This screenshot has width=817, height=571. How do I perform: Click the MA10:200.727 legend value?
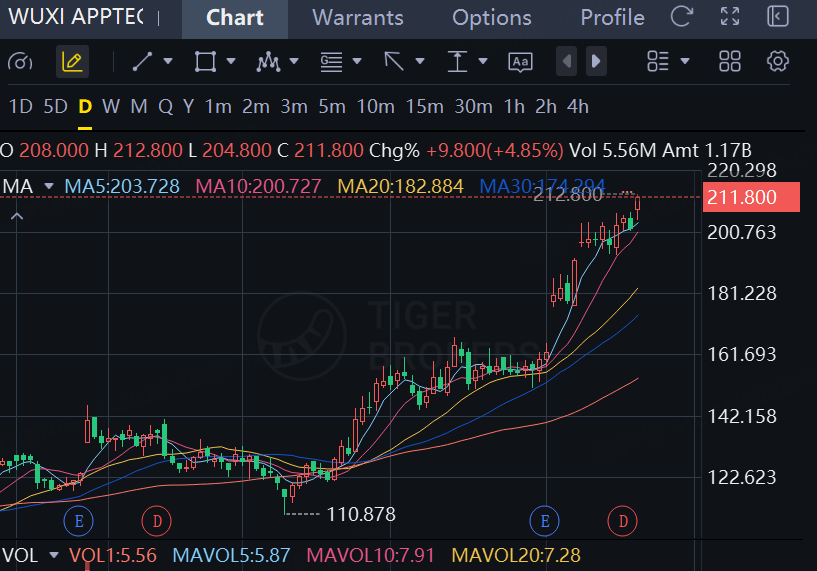(x=258, y=186)
